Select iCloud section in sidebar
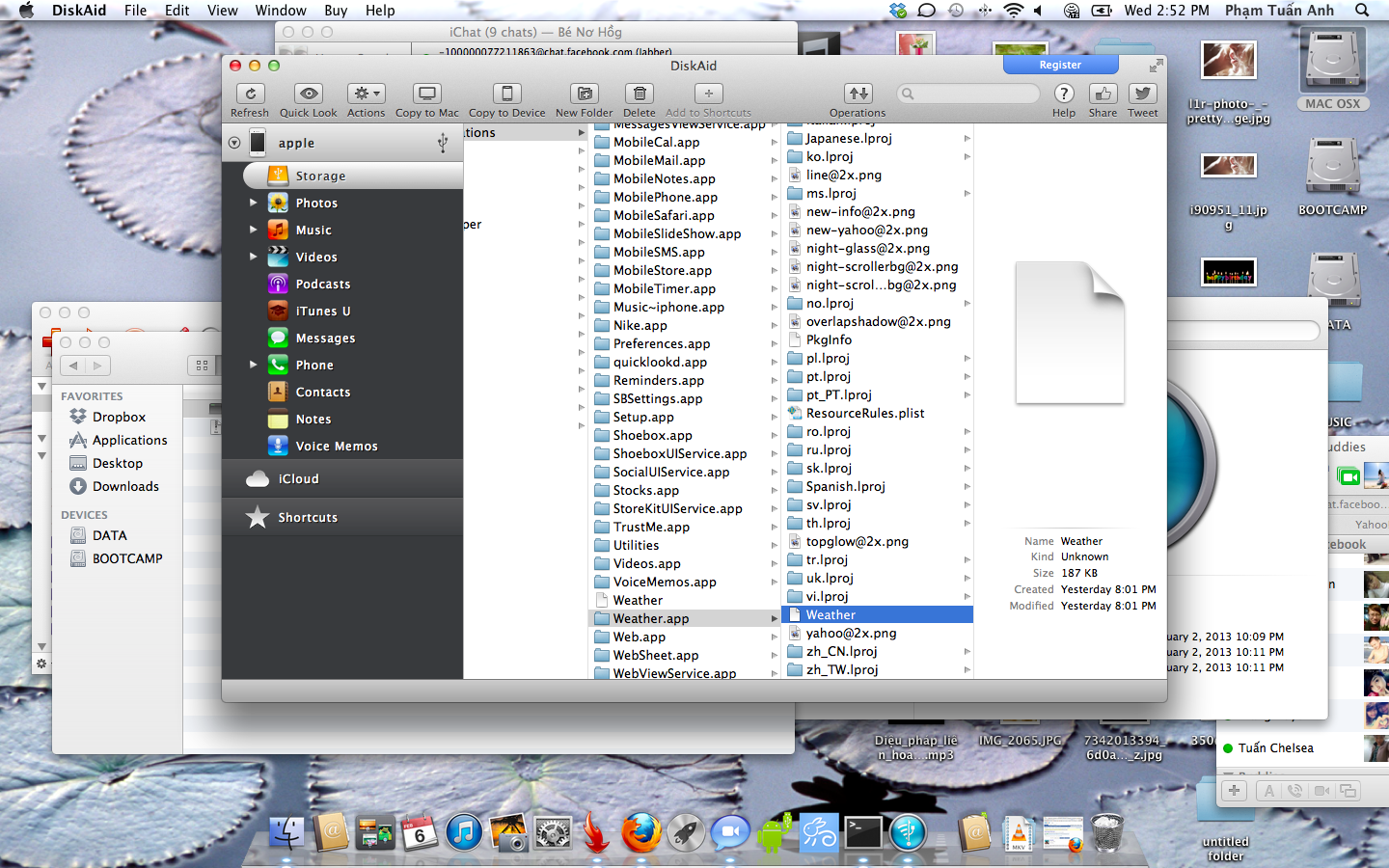The image size is (1389, 868). pyautogui.click(x=342, y=478)
